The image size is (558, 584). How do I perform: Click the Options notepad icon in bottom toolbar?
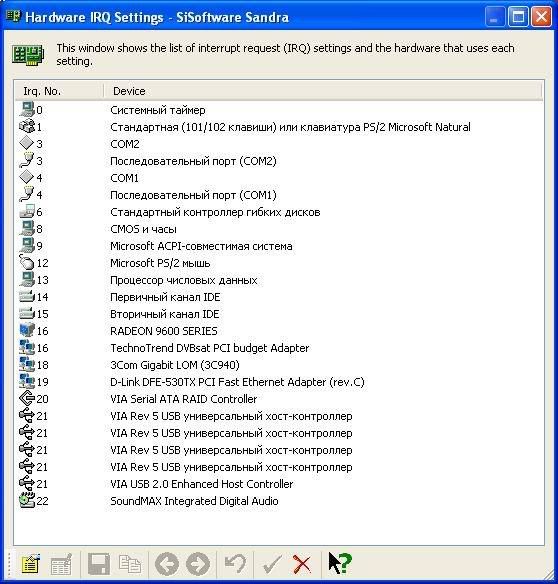[31, 564]
